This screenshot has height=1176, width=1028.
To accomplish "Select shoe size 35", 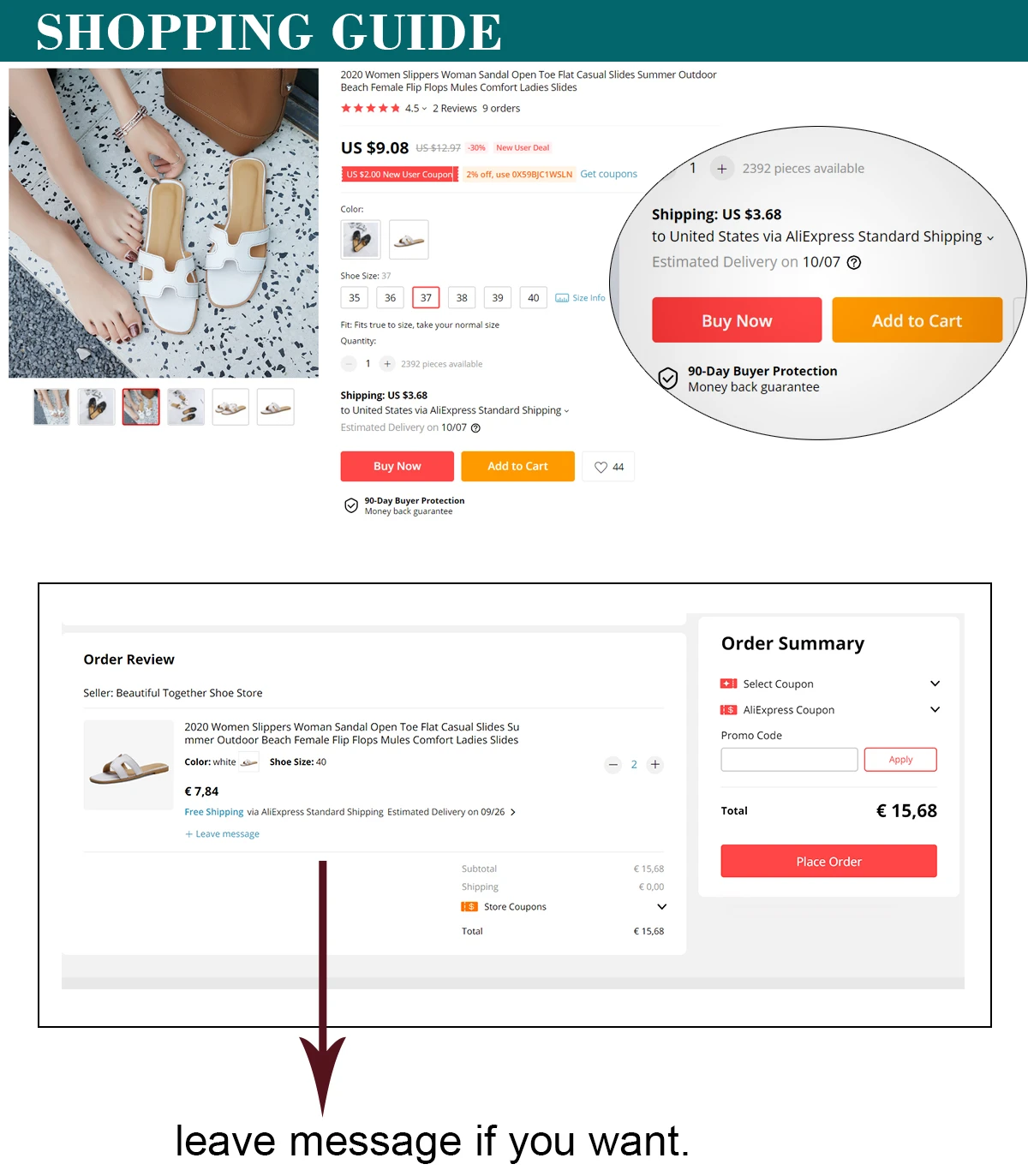I will pyautogui.click(x=355, y=298).
